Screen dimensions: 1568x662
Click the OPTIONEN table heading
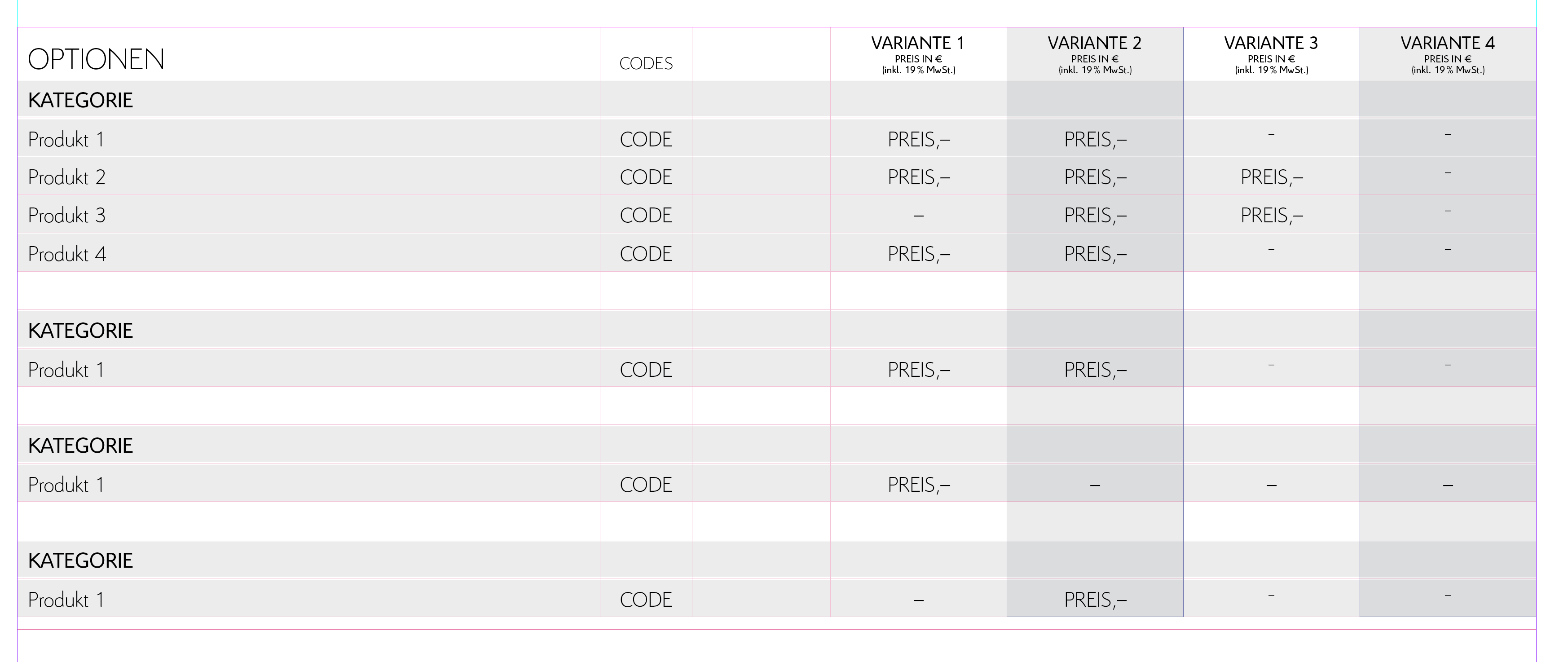point(96,60)
